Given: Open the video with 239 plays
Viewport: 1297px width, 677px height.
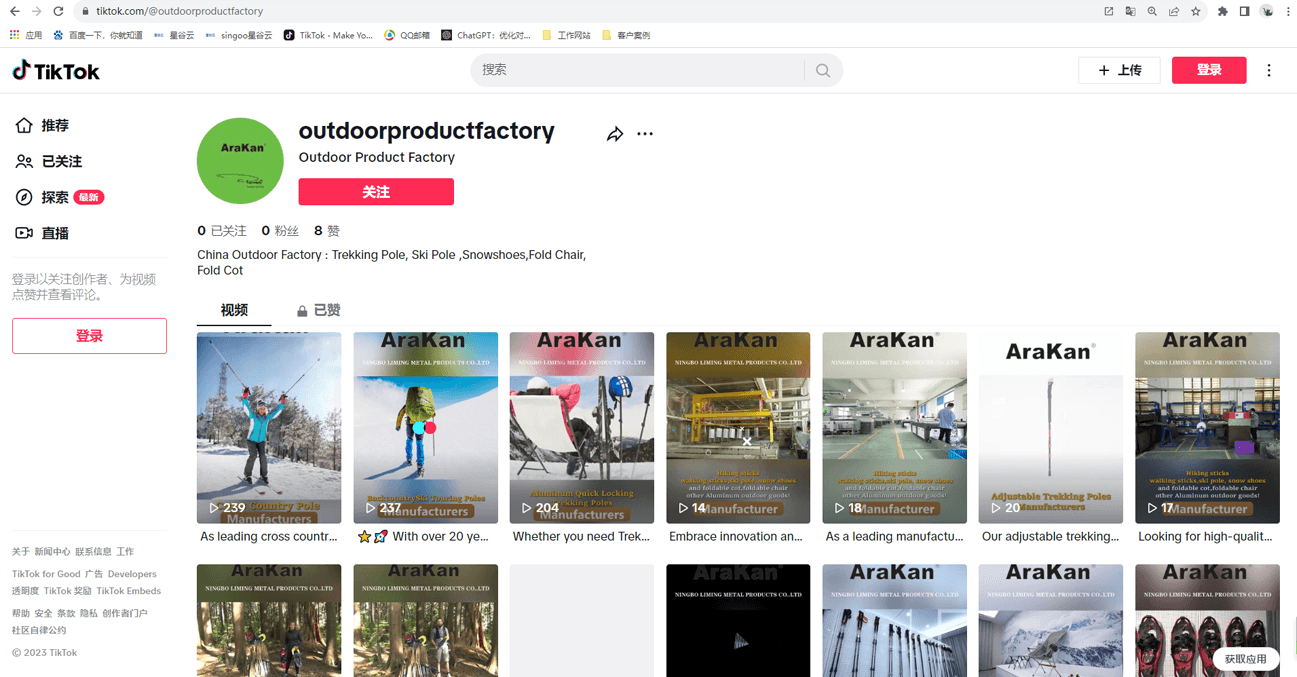Looking at the screenshot, I should tap(269, 428).
